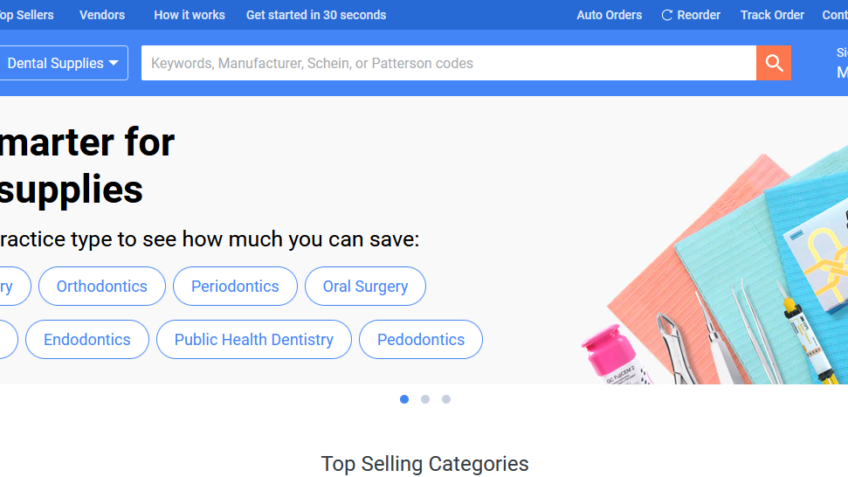Click the Reorder refresh icon
848x477 pixels.
point(667,15)
